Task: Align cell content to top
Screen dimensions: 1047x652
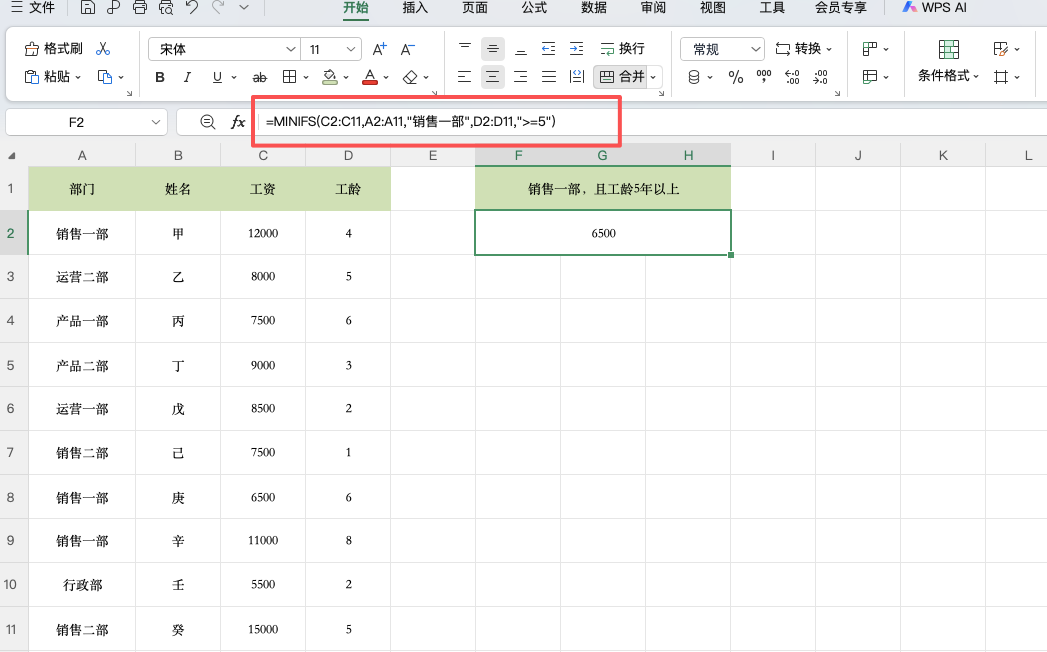Action: [x=465, y=48]
